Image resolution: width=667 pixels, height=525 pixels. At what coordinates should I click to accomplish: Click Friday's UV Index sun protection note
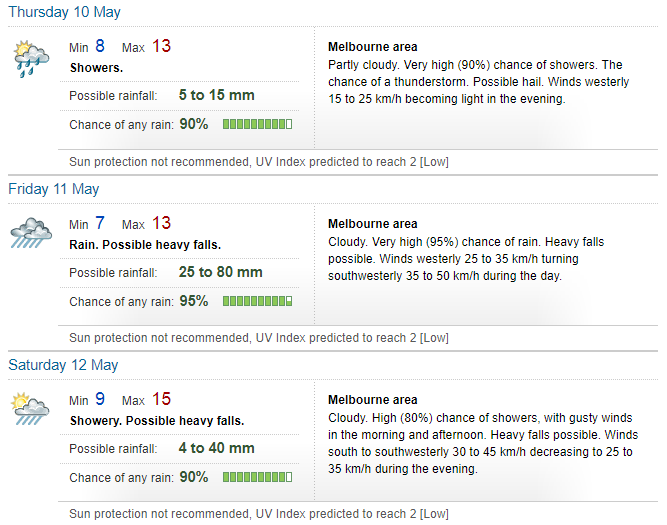(x=259, y=338)
